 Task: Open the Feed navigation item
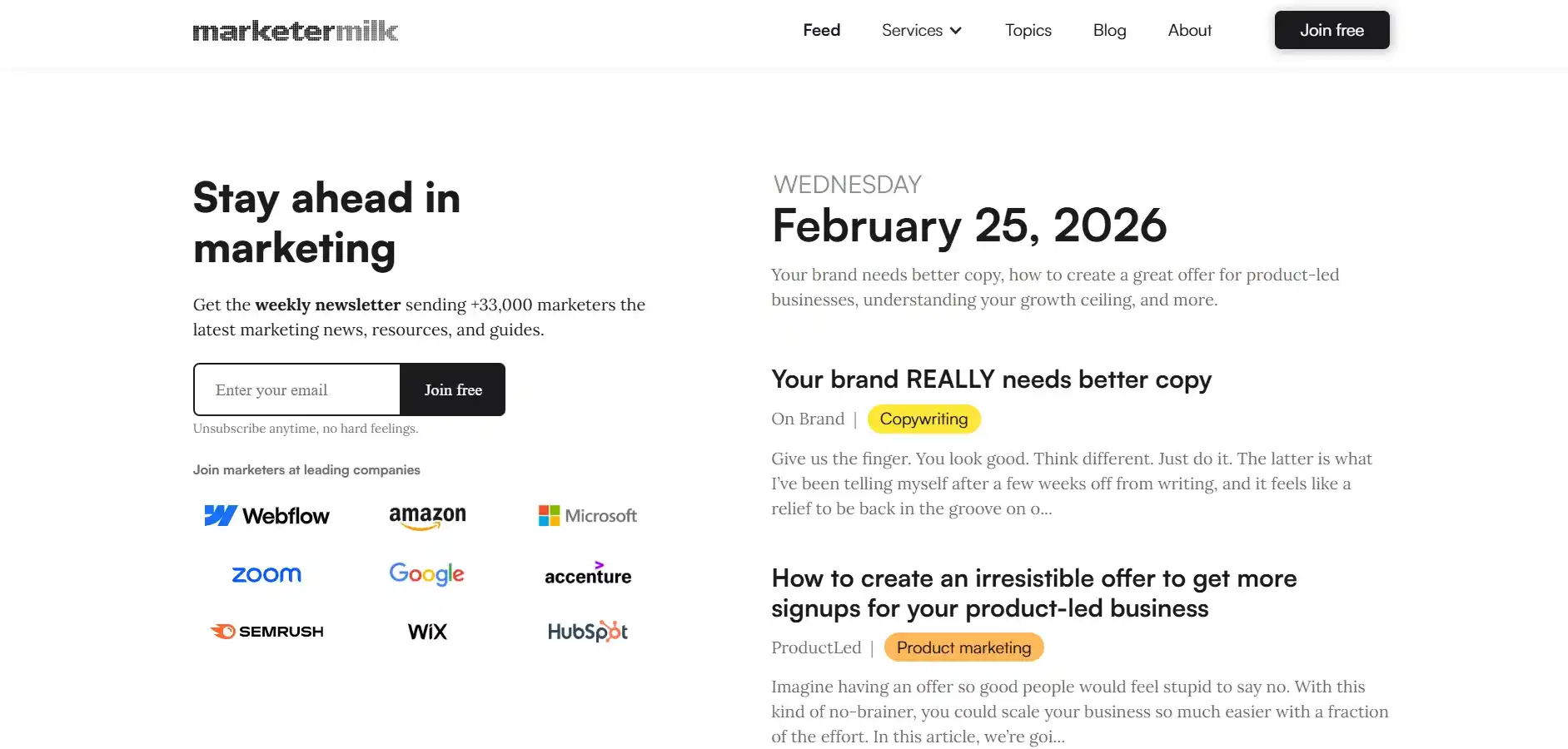(821, 31)
